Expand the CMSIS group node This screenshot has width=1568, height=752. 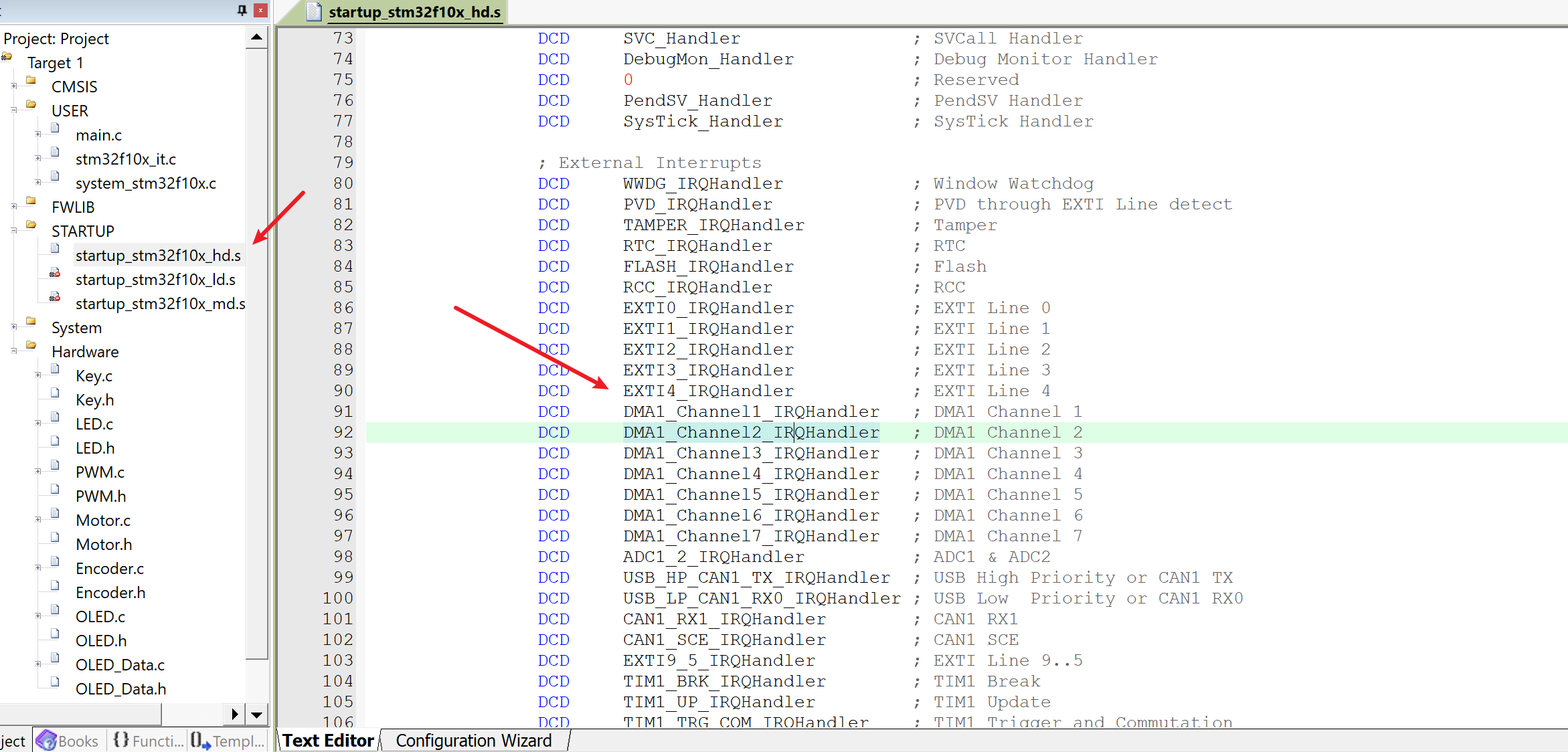[14, 86]
